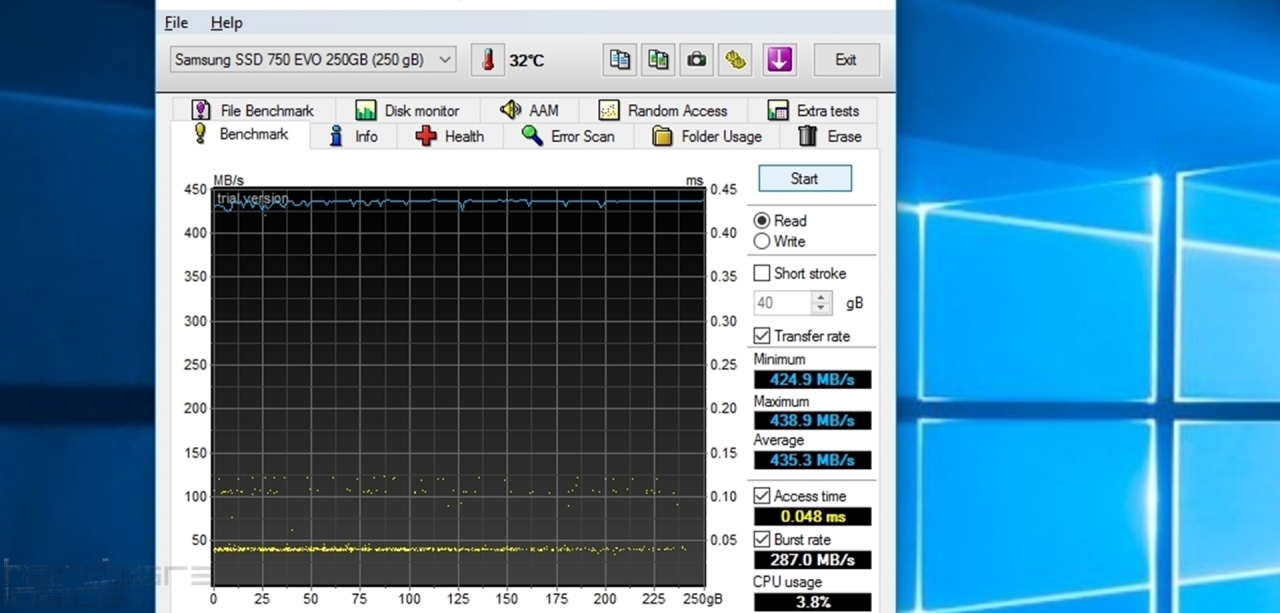Click the access time value 0.048 ms

(812, 516)
